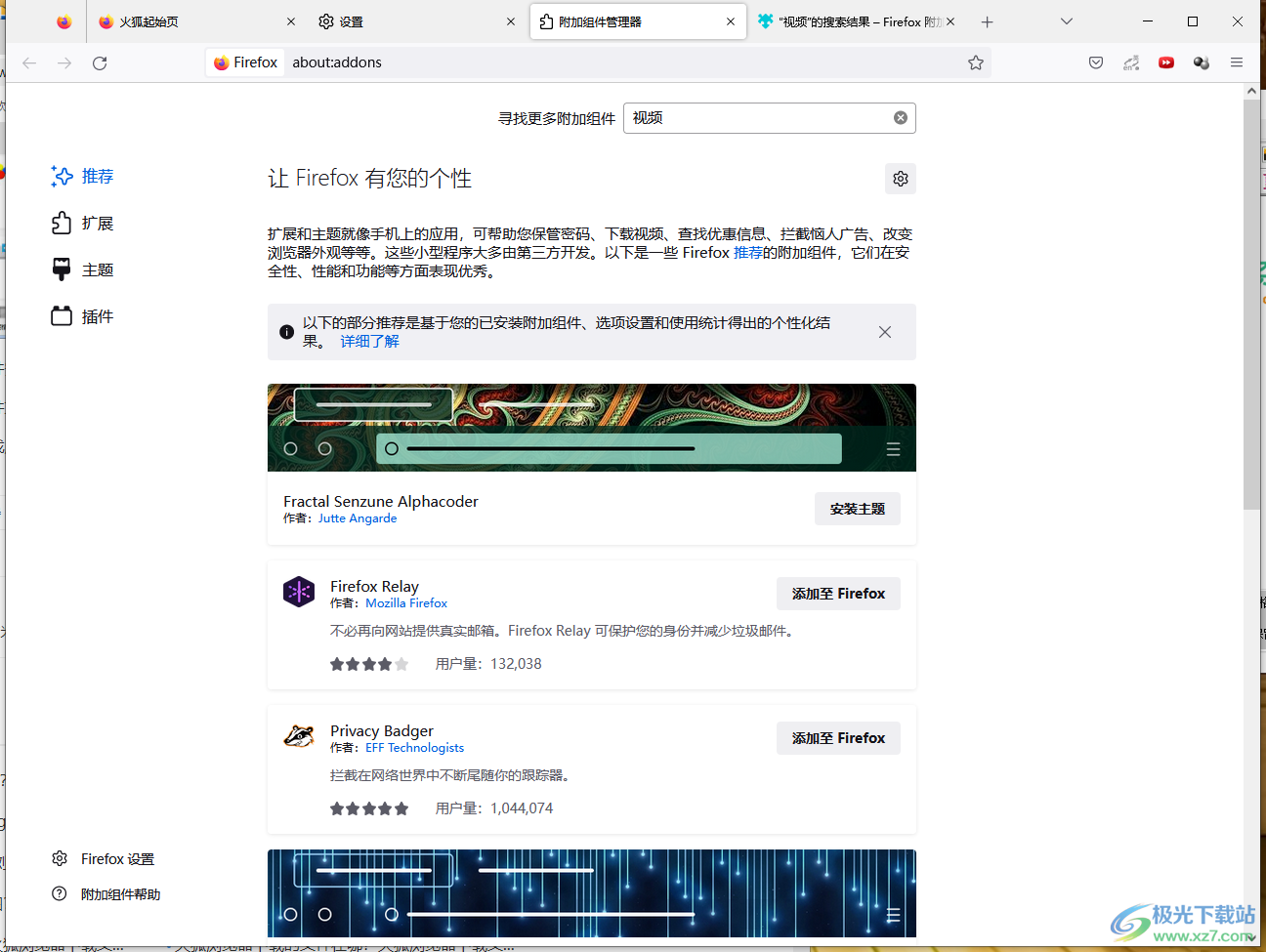Click the pinned Firefox tab

tap(63, 21)
